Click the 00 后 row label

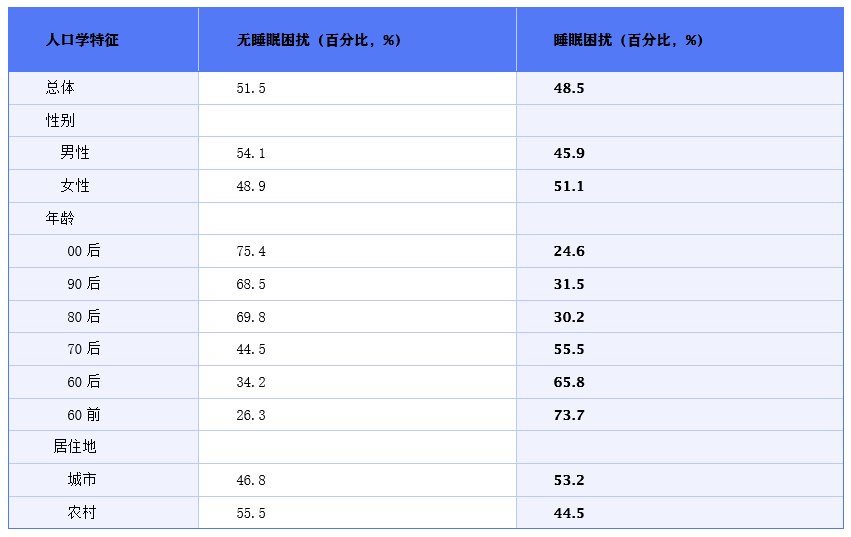coord(84,251)
